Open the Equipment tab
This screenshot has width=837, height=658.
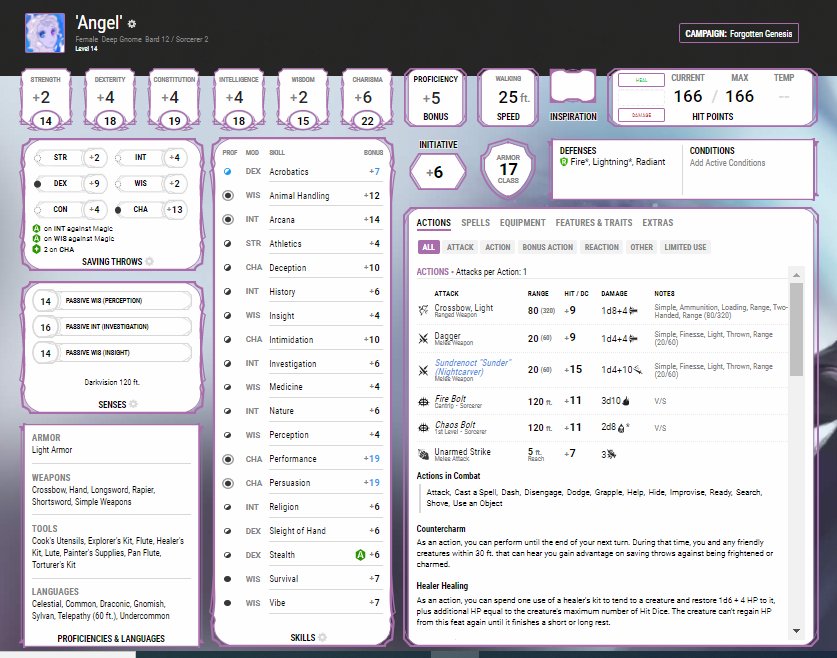tap(523, 223)
